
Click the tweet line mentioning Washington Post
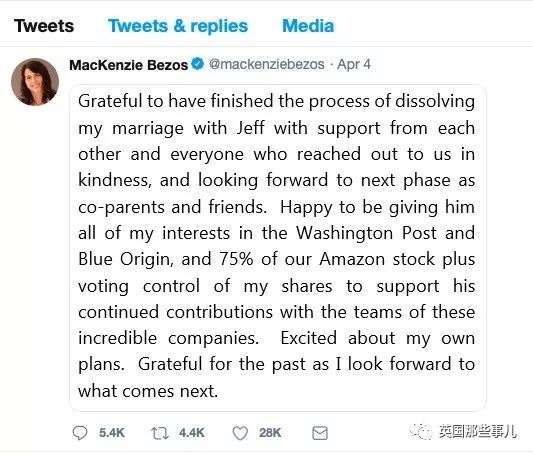pyautogui.click(x=276, y=233)
